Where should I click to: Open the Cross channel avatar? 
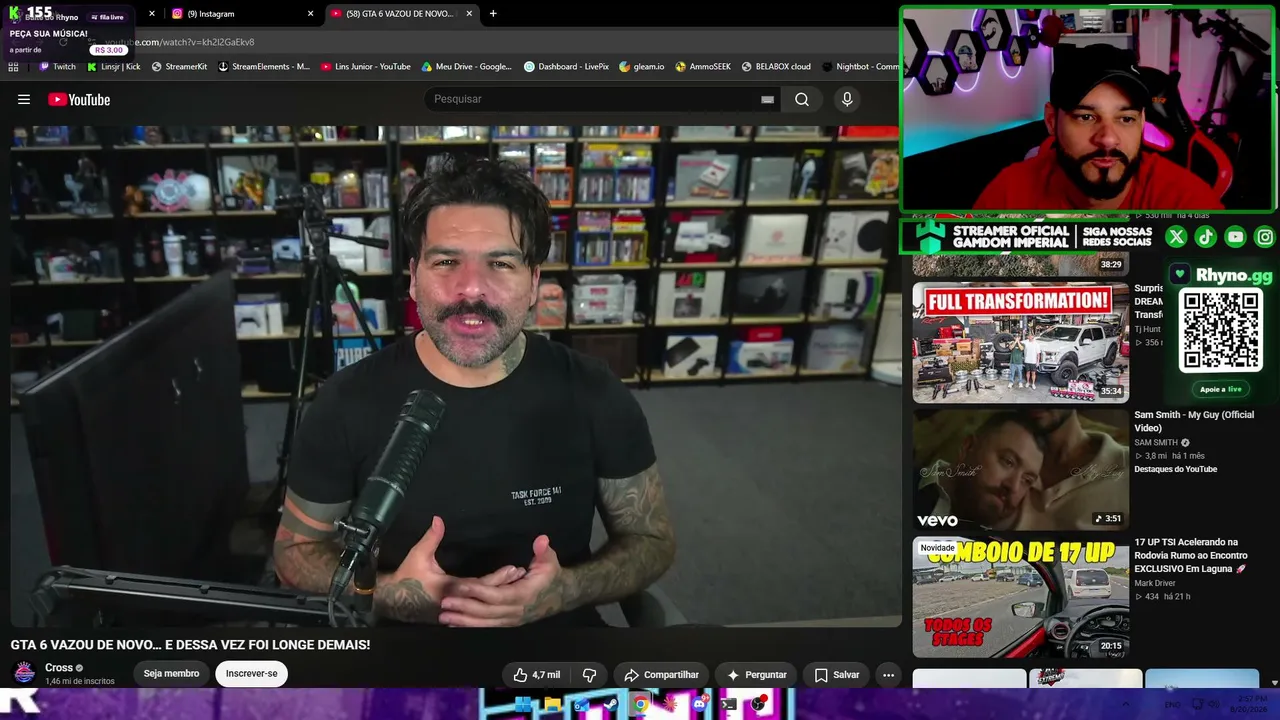25,673
